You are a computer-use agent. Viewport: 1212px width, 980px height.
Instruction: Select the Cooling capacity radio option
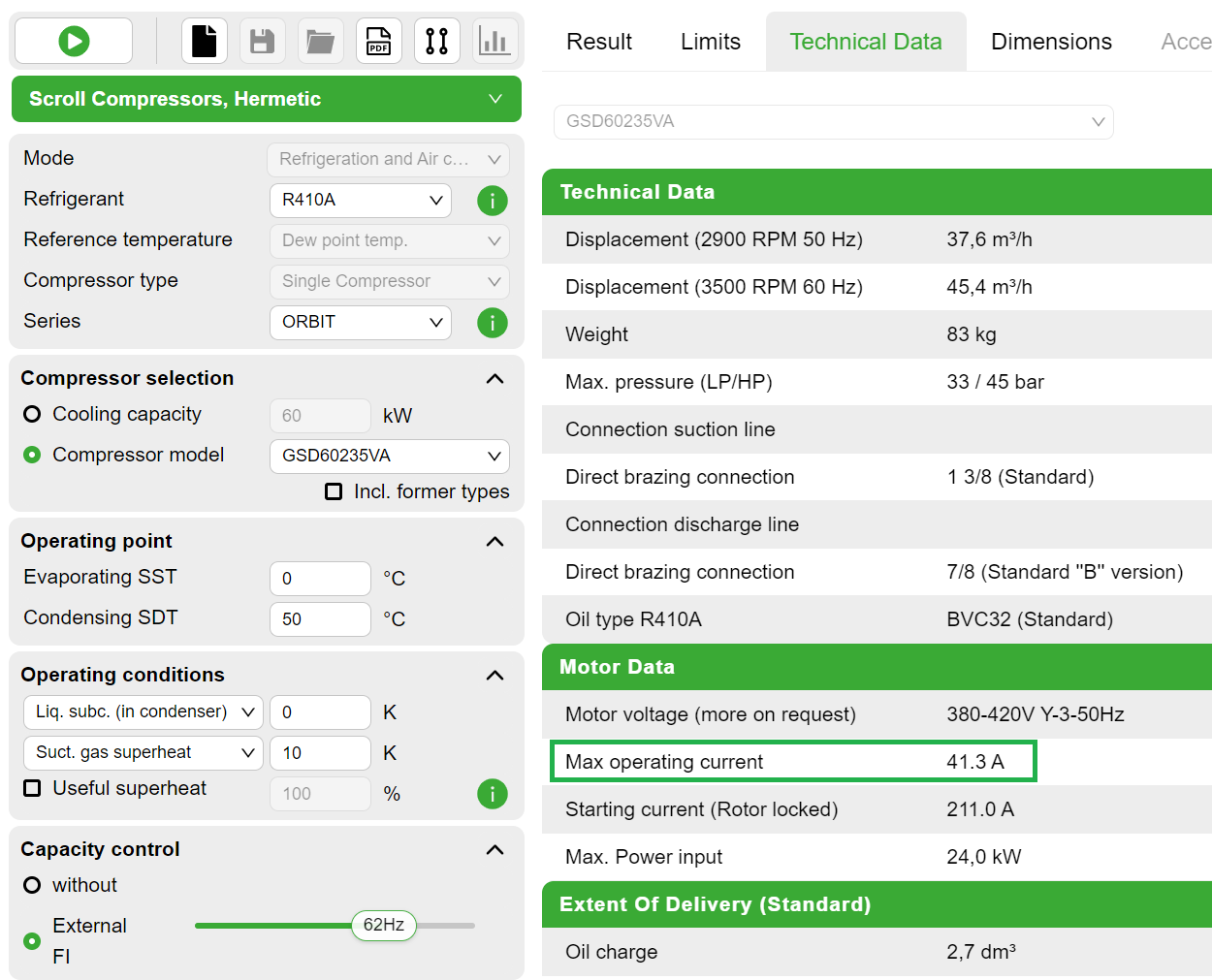coord(32,415)
